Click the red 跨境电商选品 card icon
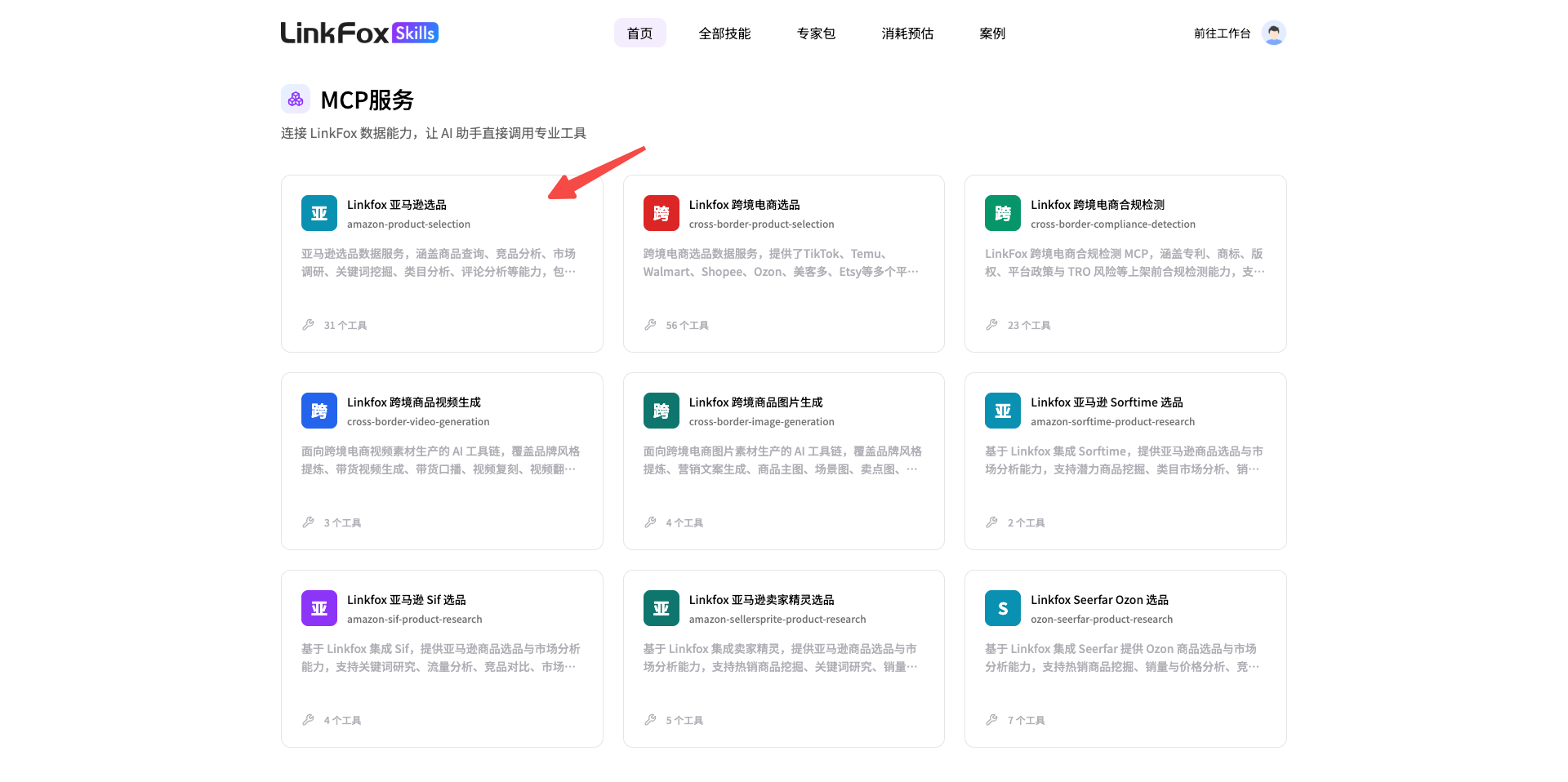 pyautogui.click(x=661, y=213)
